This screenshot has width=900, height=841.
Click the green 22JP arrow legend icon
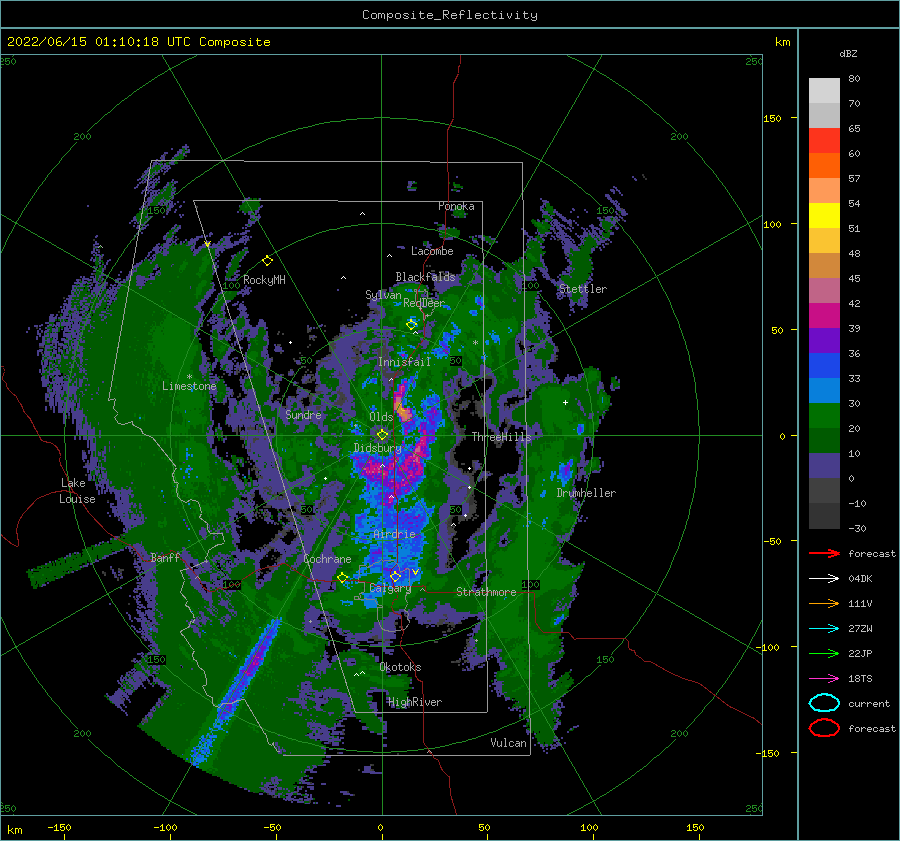(x=824, y=653)
